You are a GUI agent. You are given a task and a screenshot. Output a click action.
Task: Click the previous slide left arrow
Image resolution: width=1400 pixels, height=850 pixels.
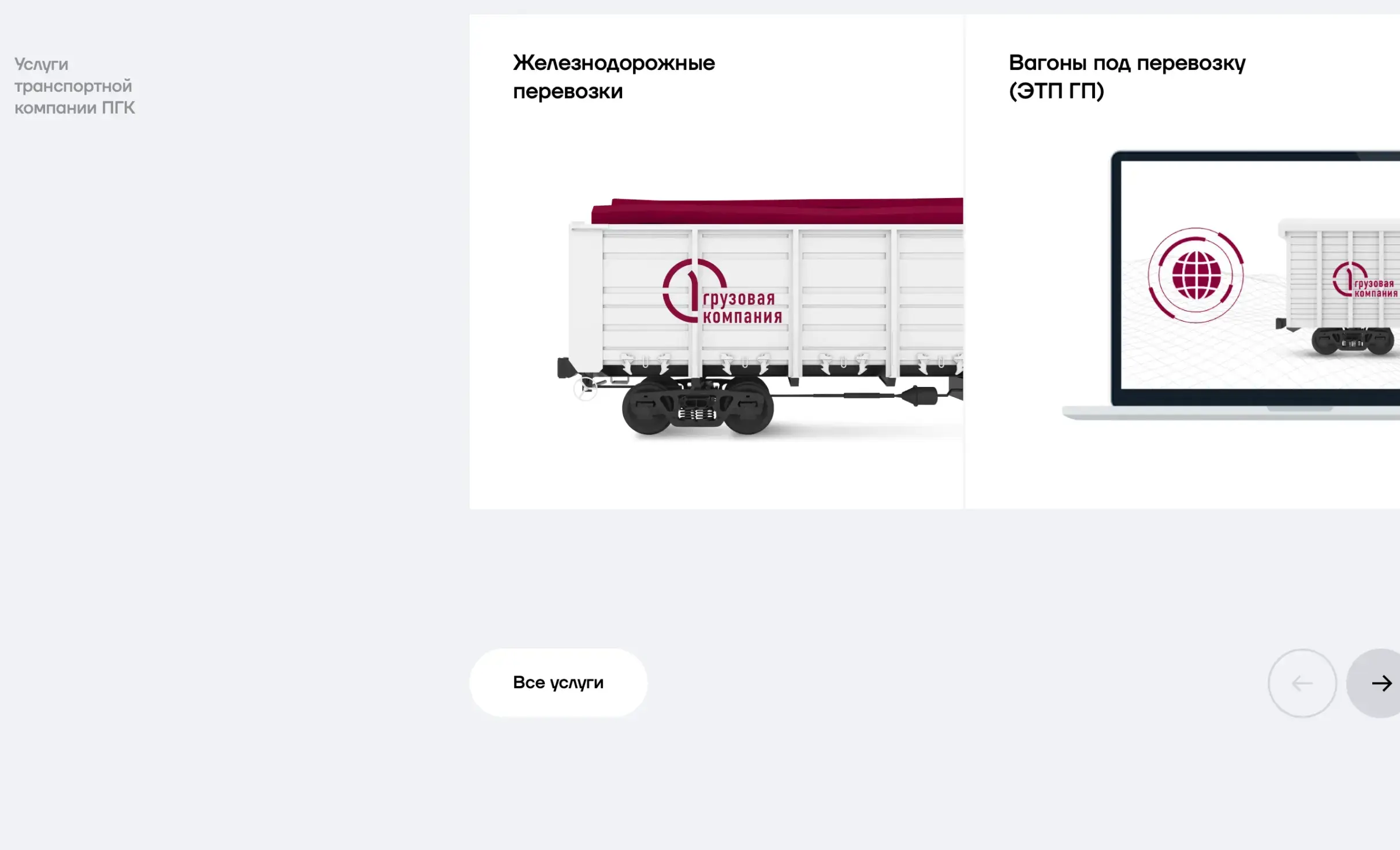click(1302, 683)
